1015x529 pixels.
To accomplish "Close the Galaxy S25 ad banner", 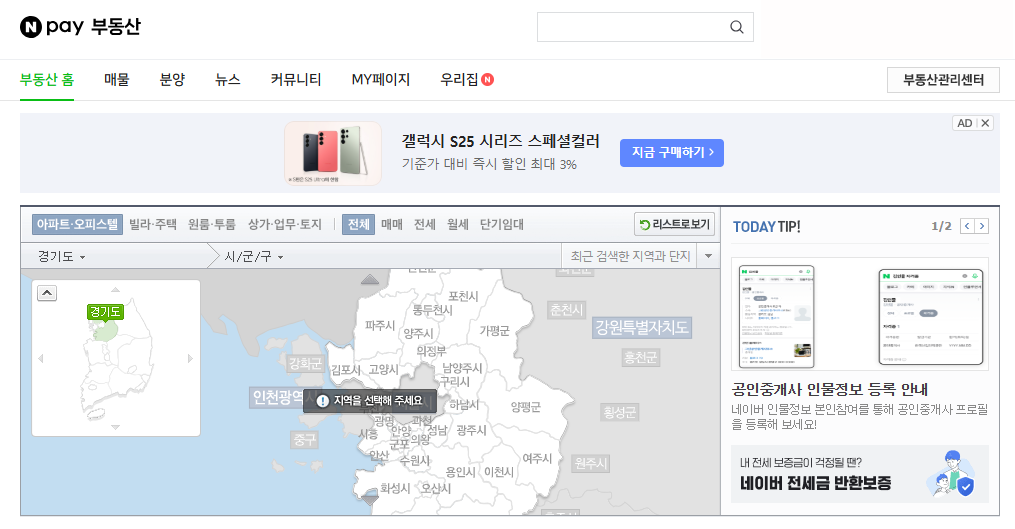I will point(985,123).
